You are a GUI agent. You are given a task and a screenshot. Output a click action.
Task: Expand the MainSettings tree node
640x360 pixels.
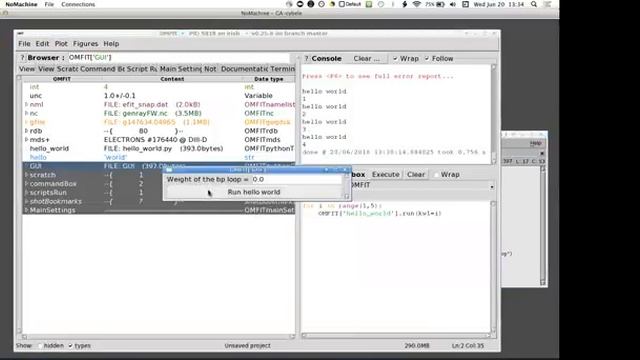point(27,210)
